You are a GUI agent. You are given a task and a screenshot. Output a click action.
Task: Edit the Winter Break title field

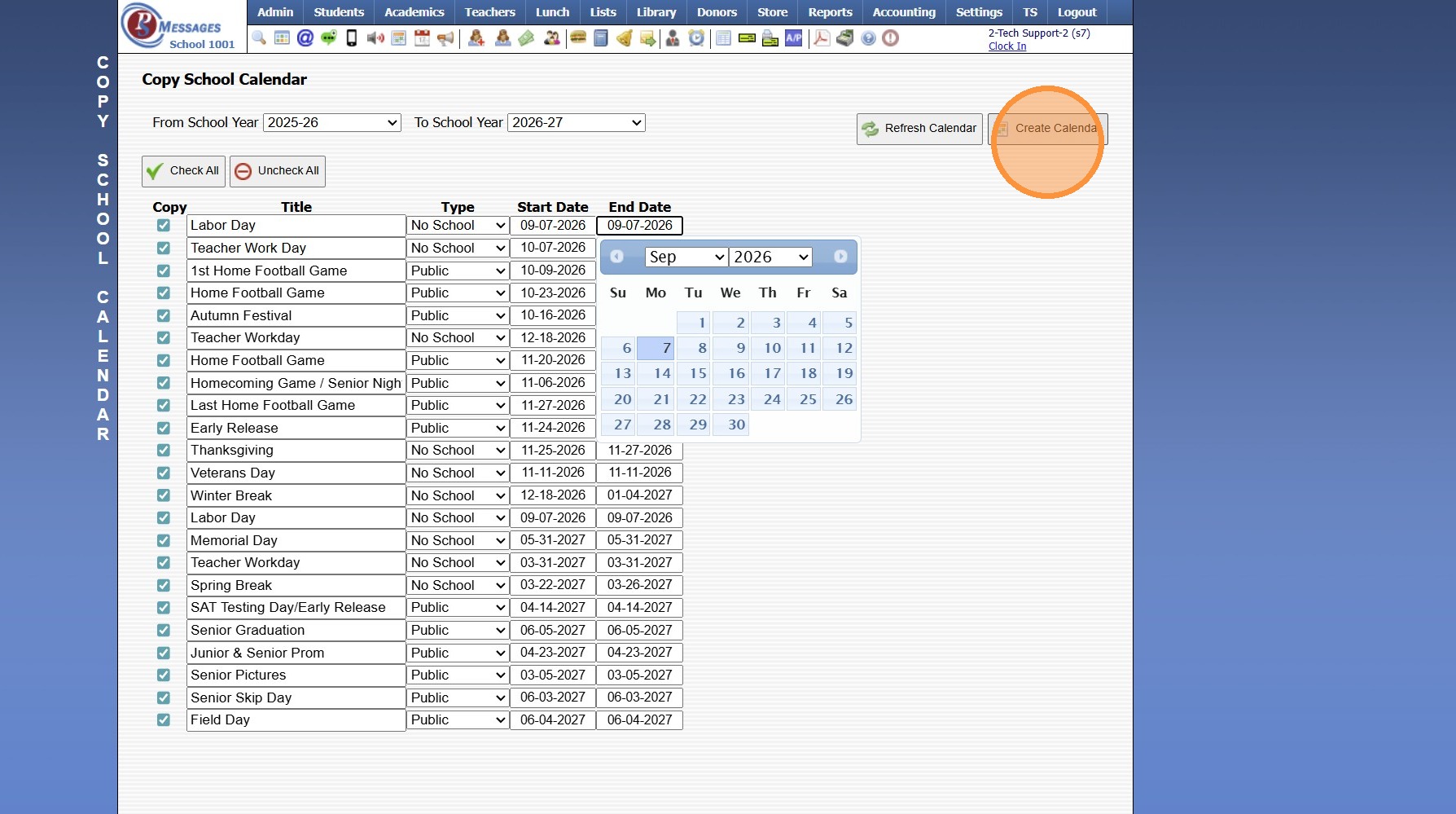(x=296, y=495)
